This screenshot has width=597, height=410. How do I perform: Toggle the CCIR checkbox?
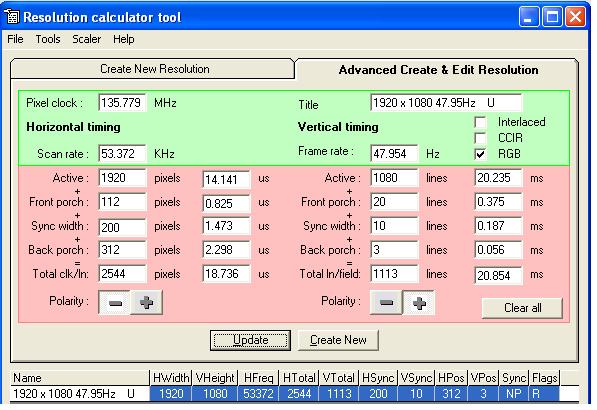tap(480, 138)
